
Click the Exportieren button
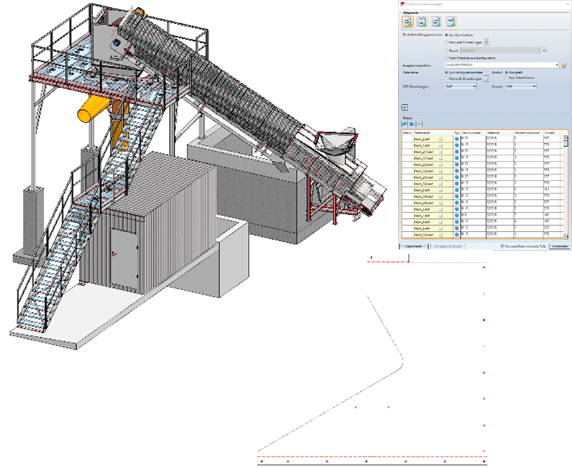click(x=414, y=246)
